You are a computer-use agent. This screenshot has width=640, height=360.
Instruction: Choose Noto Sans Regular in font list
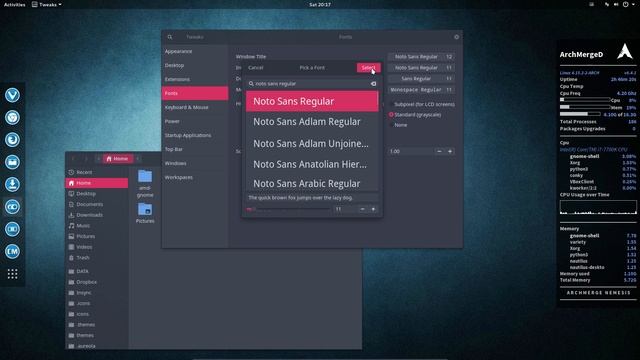312,101
